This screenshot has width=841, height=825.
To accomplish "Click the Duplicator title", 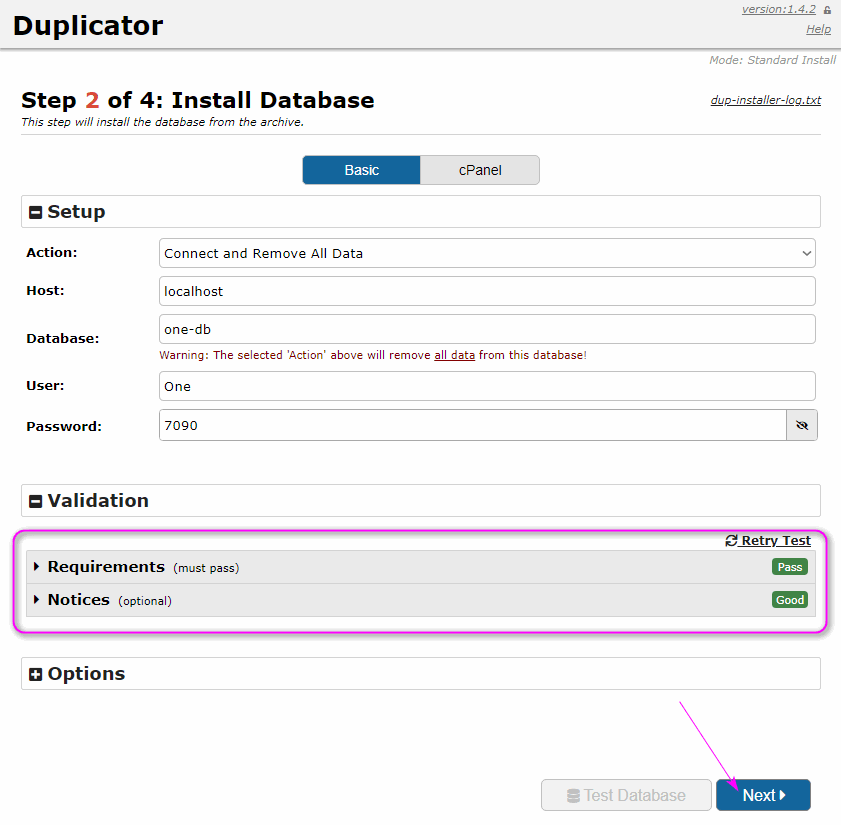I will point(88,26).
